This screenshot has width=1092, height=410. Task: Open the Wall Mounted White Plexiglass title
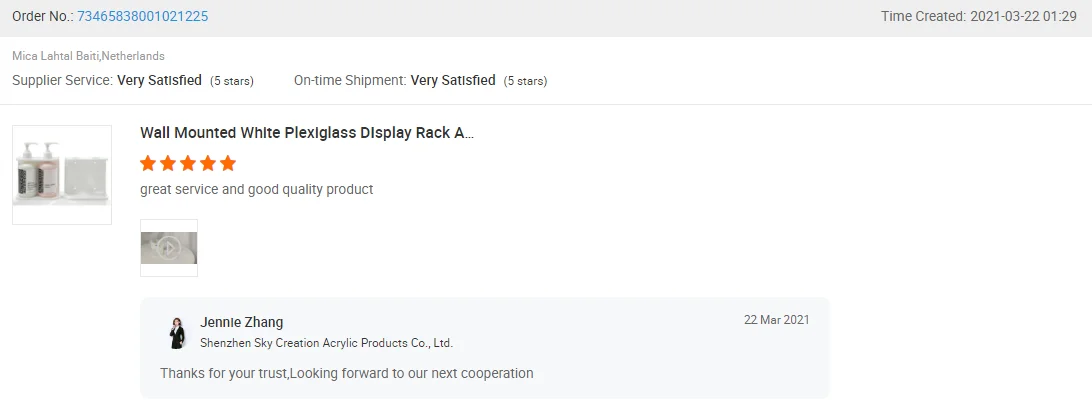point(307,133)
